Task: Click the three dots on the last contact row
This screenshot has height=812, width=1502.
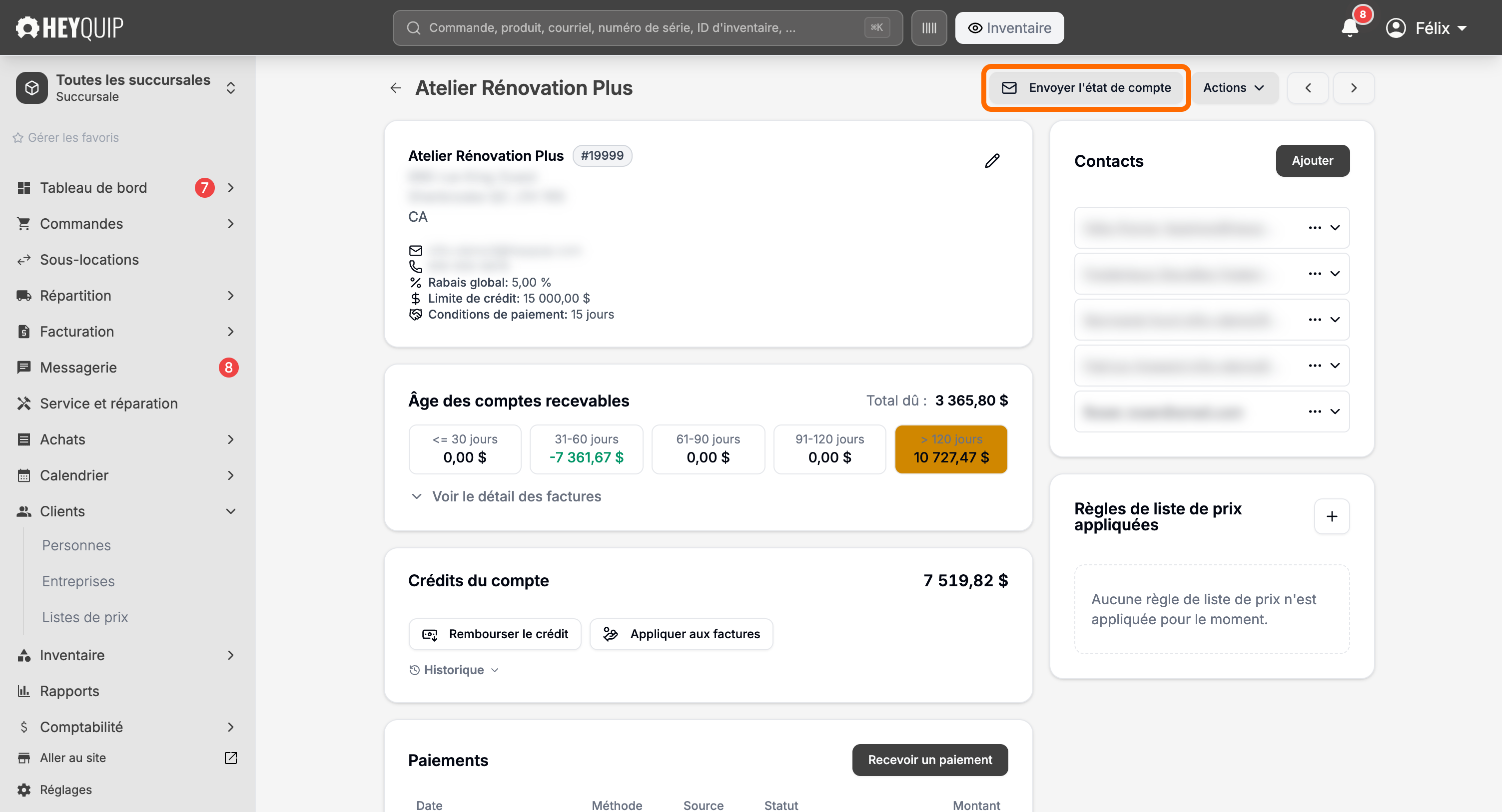Action: pos(1314,411)
